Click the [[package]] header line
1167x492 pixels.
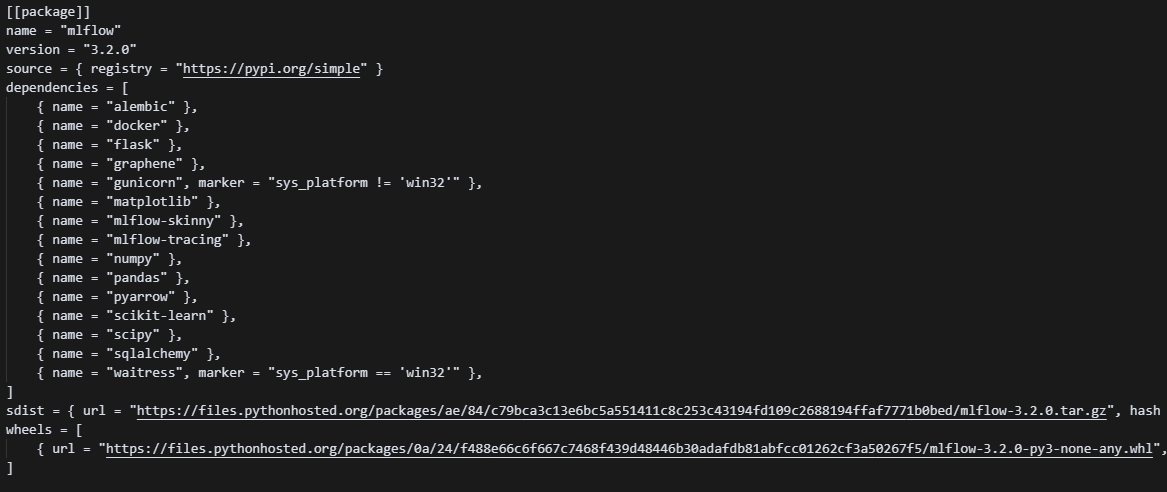point(48,12)
